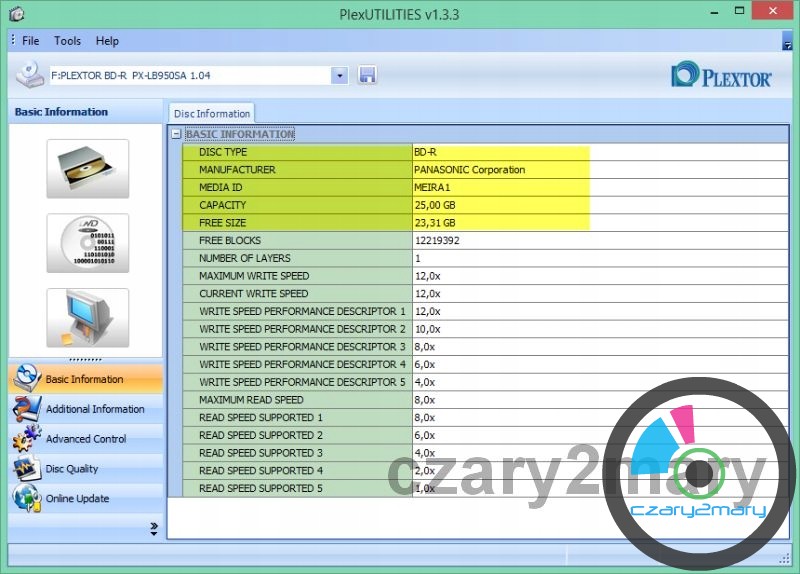
Task: Open the drive selection dropdown arrow
Action: 339,75
